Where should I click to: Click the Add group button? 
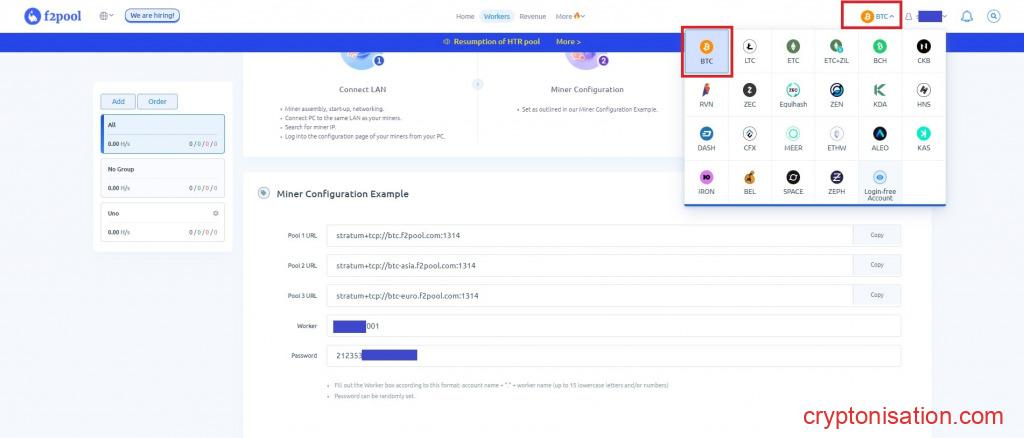click(x=118, y=101)
